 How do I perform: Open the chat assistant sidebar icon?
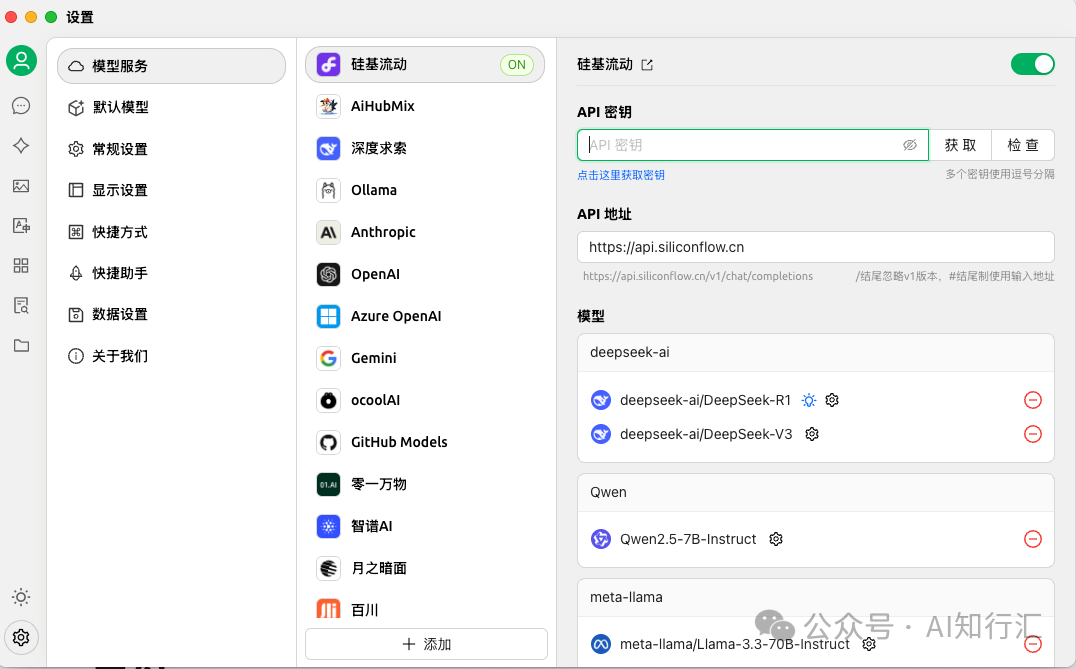point(21,106)
